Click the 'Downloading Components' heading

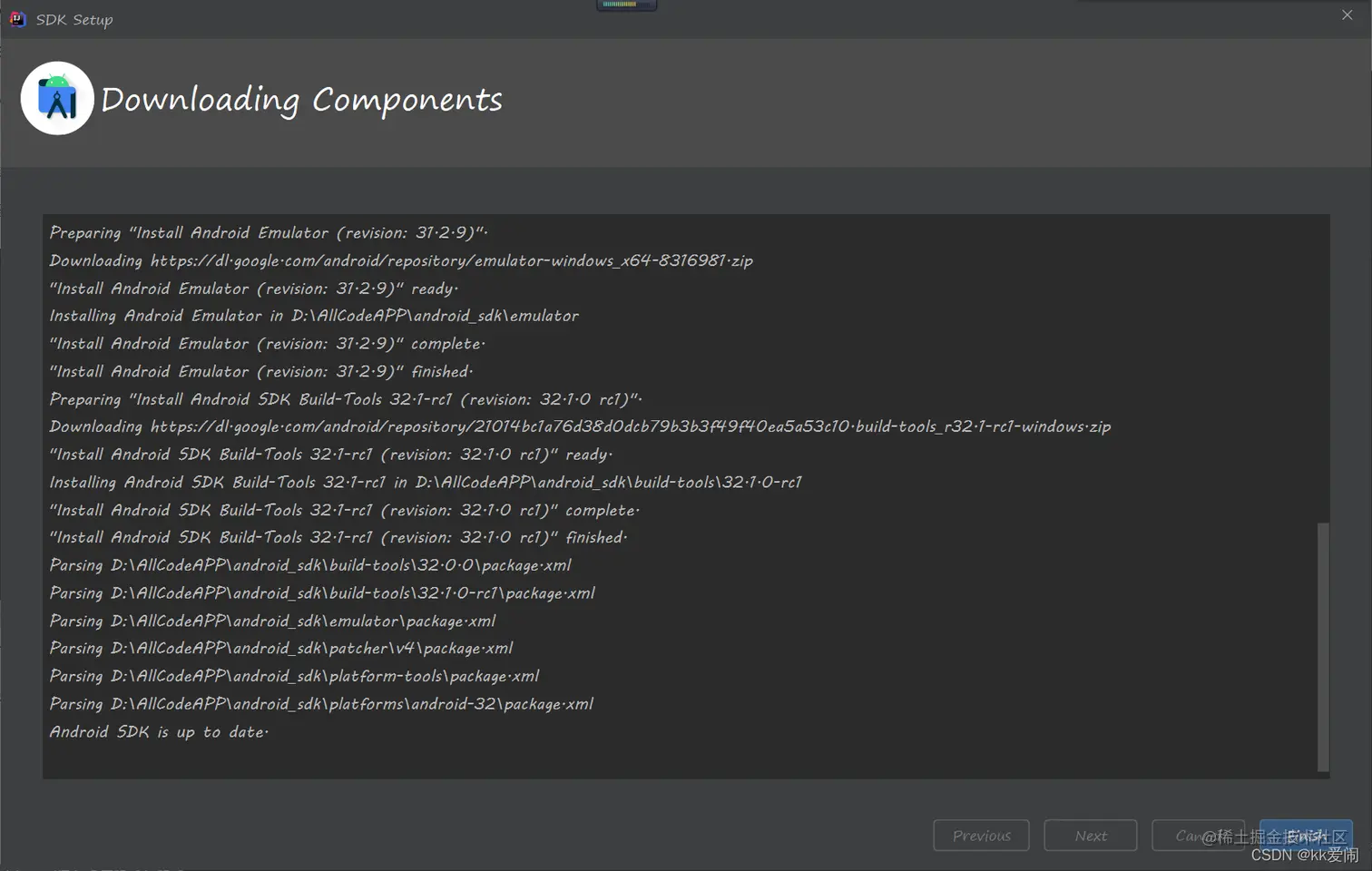coord(301,99)
